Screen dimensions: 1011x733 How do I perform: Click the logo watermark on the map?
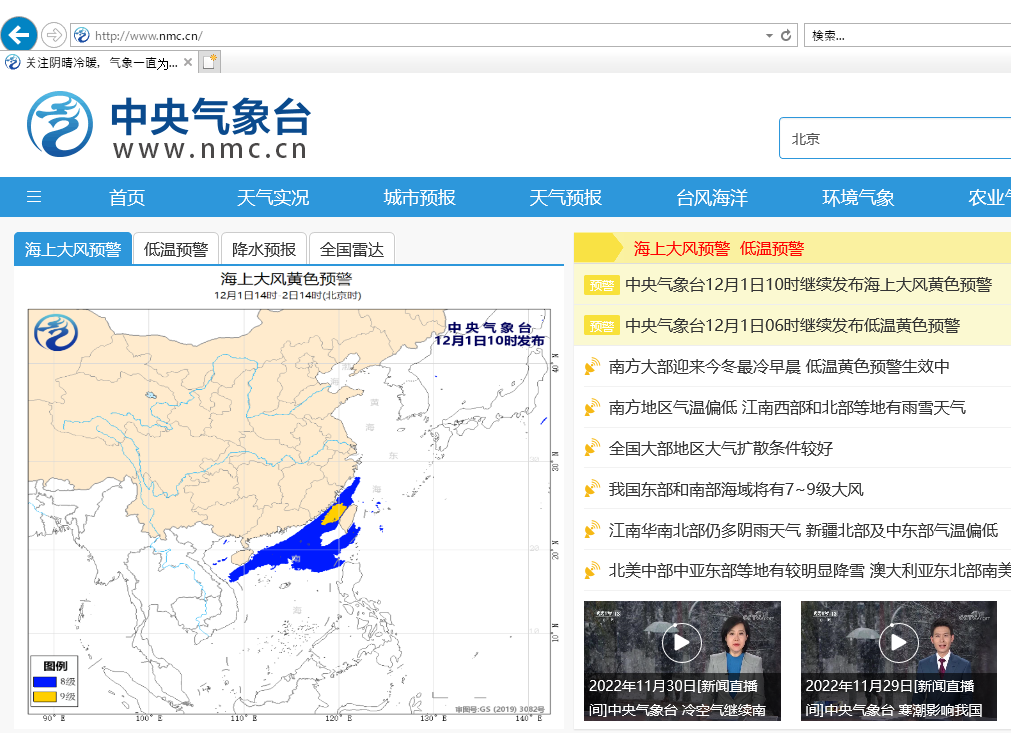tap(56, 333)
